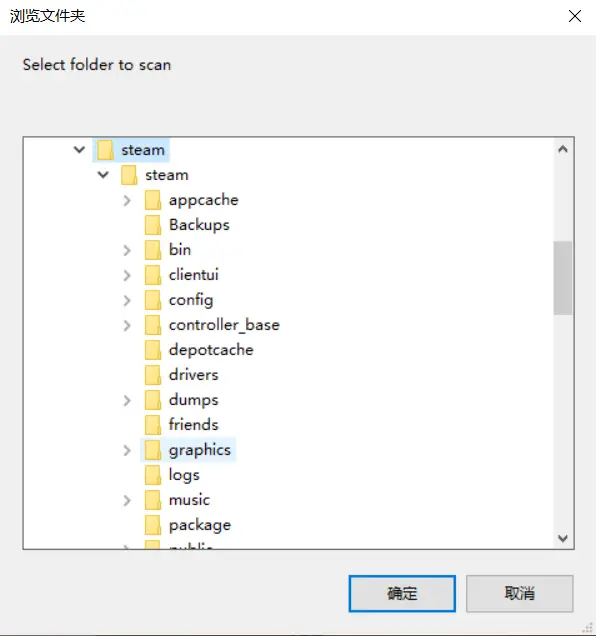Expand the appcache folder

[127, 200]
